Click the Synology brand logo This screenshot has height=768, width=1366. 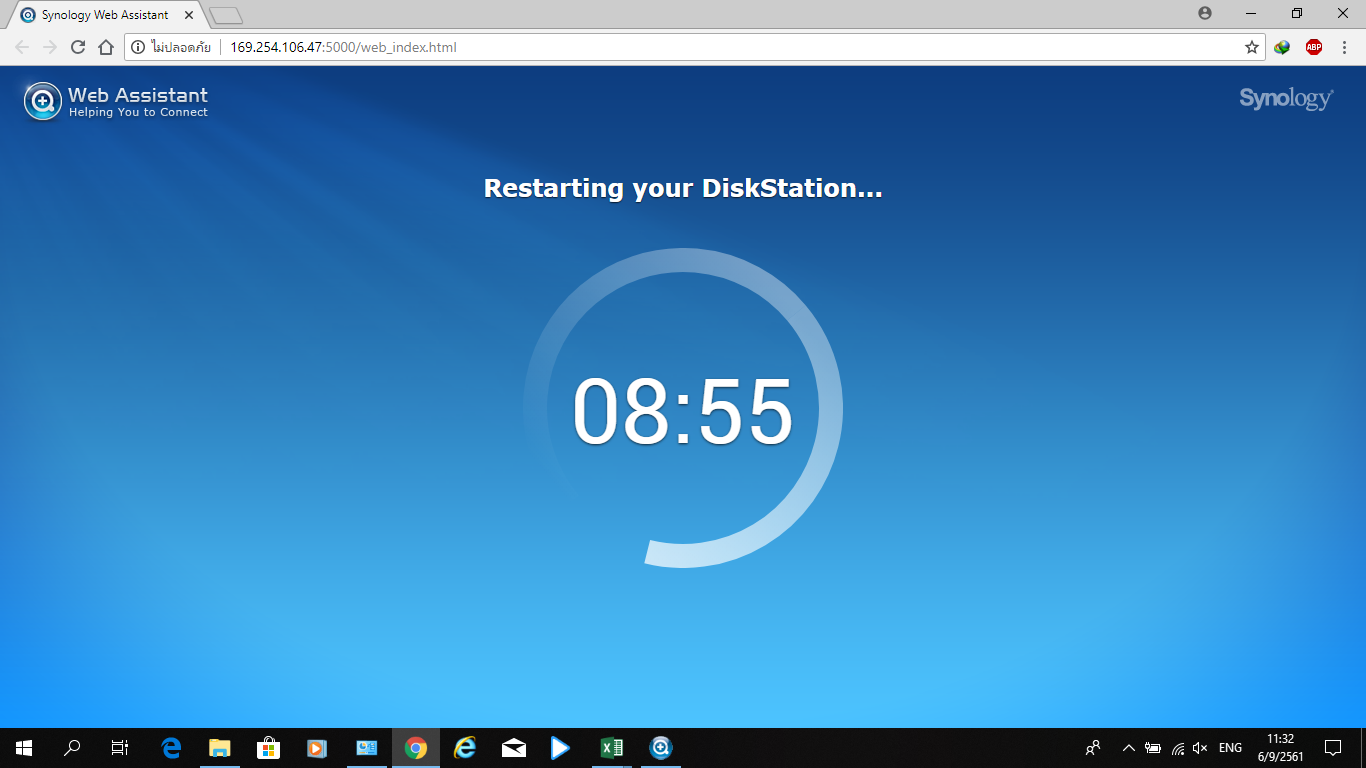click(1285, 98)
